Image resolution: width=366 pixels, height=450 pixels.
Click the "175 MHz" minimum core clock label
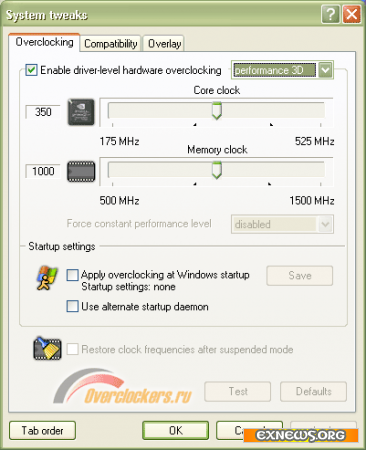119,141
